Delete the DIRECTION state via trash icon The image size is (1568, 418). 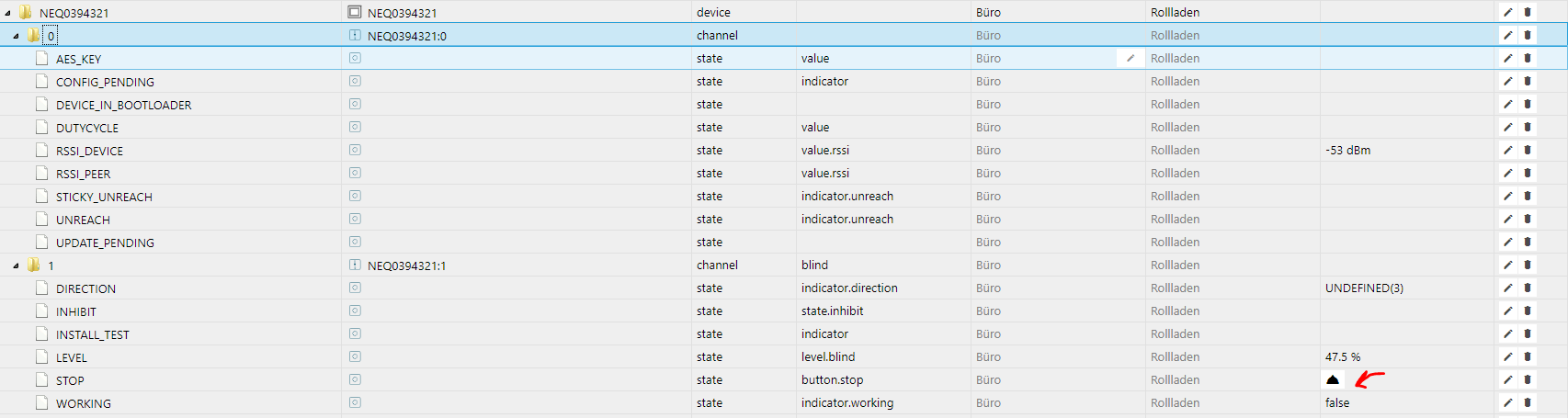1528,288
